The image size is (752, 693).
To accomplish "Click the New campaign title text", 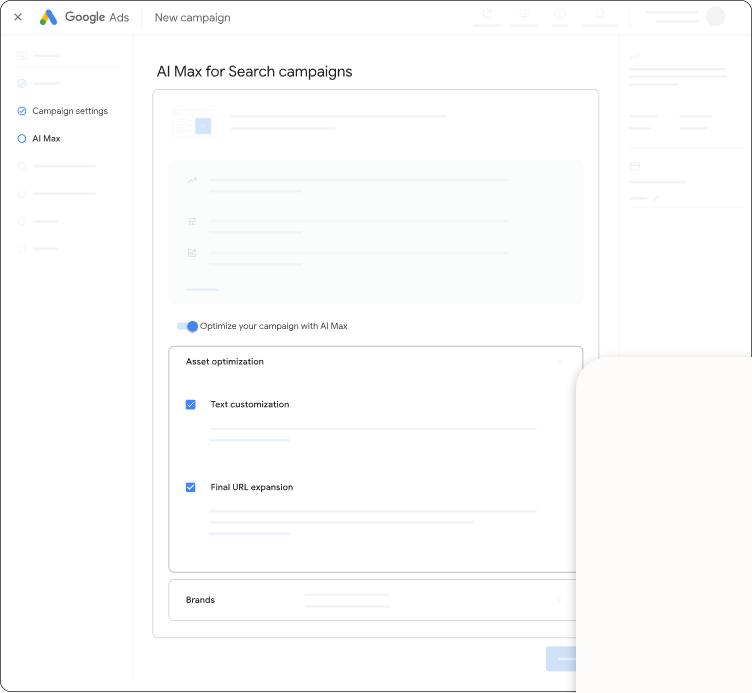I will [x=192, y=17].
